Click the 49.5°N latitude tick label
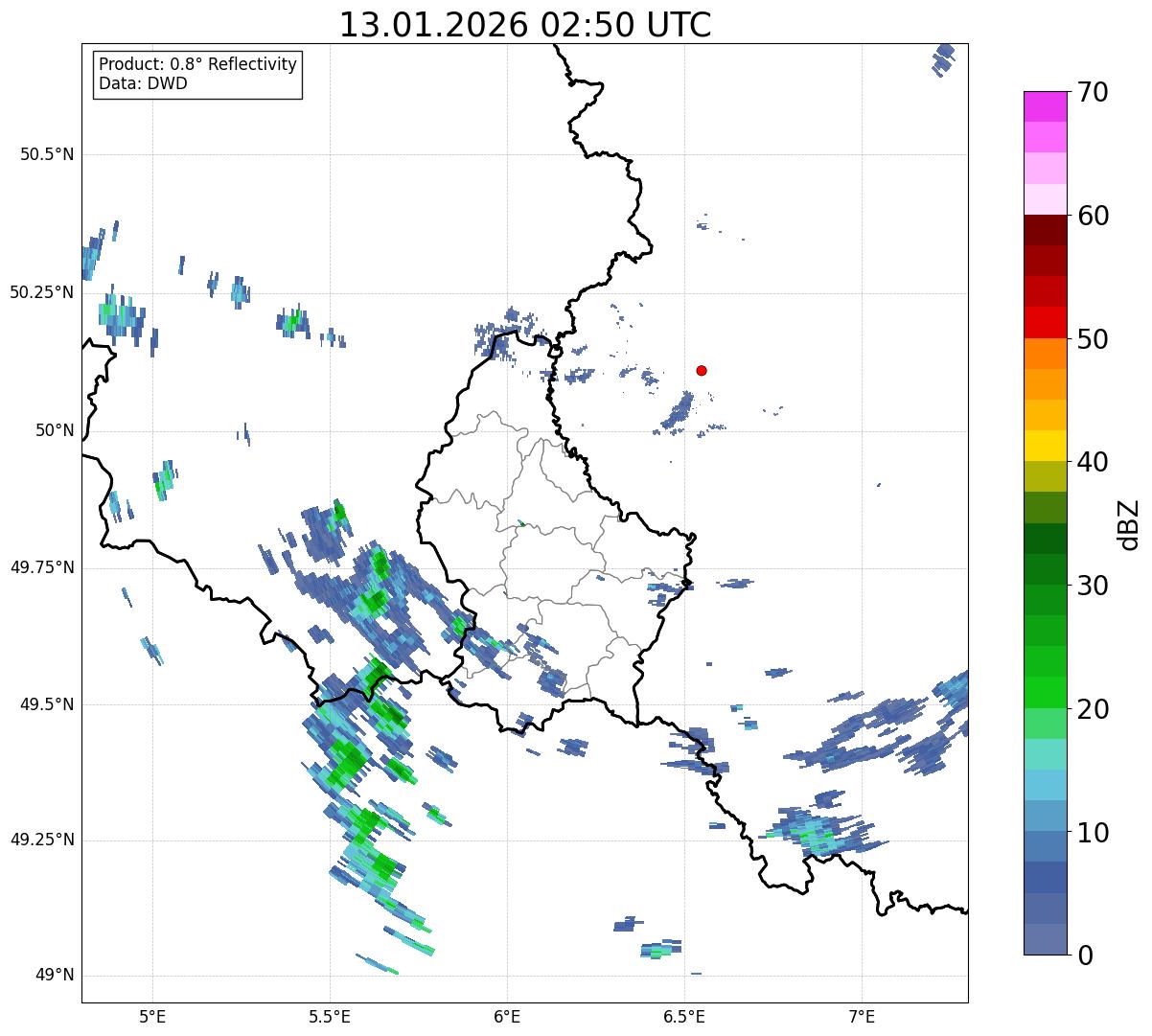The height and width of the screenshot is (1036, 1152). pyautogui.click(x=47, y=704)
